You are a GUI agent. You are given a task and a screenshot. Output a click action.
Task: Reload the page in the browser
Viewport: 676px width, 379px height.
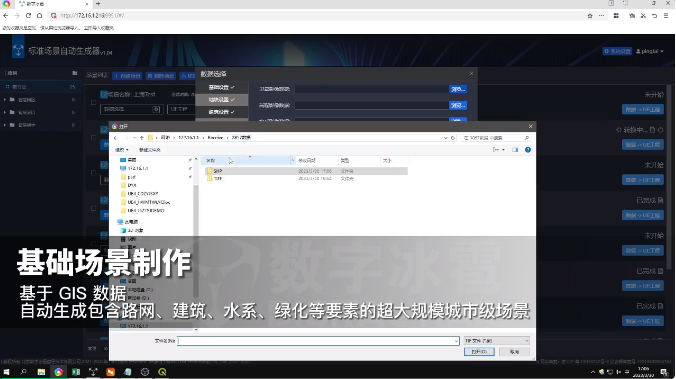coord(28,16)
